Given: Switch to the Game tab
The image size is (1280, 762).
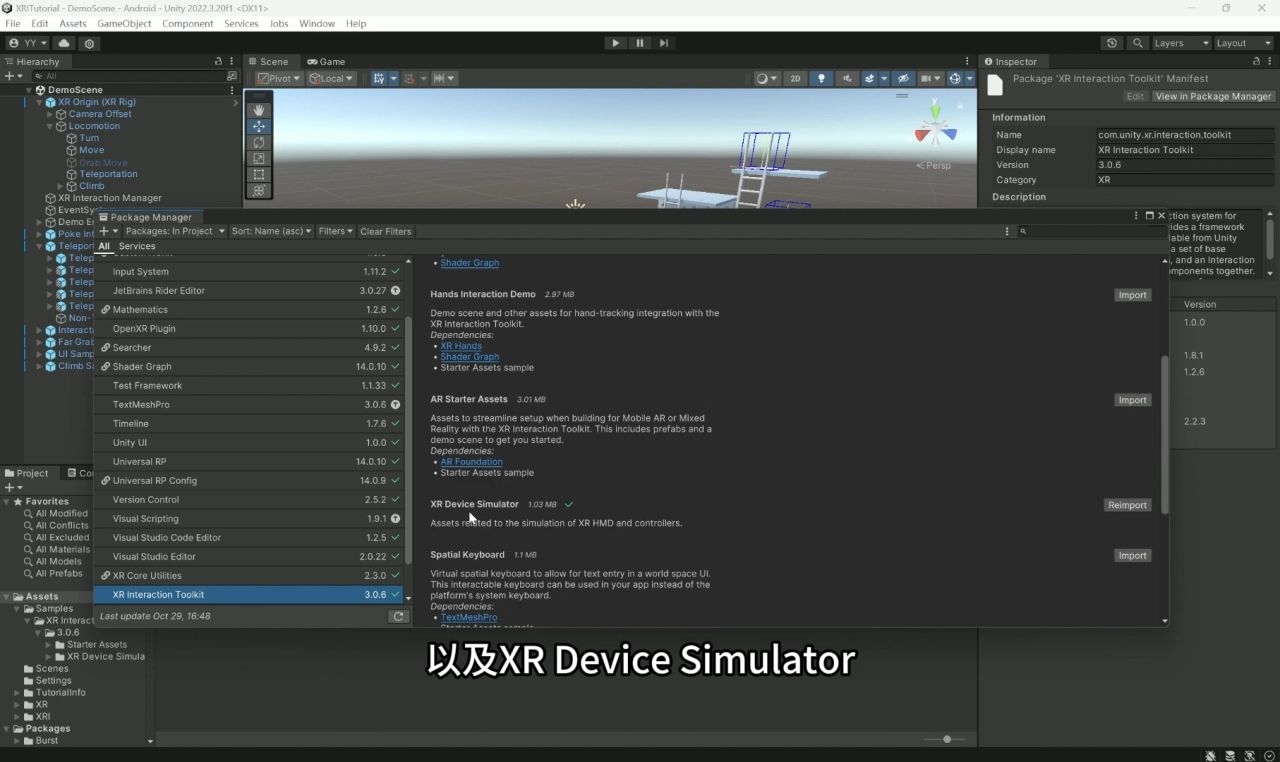Looking at the screenshot, I should coord(326,61).
